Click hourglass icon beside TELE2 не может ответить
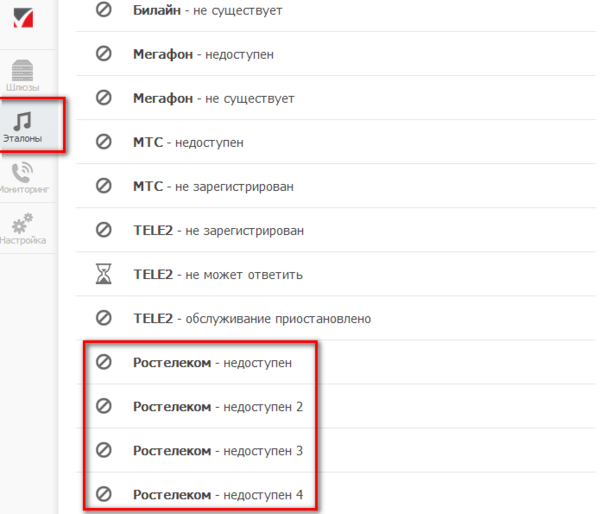 pyautogui.click(x=103, y=274)
